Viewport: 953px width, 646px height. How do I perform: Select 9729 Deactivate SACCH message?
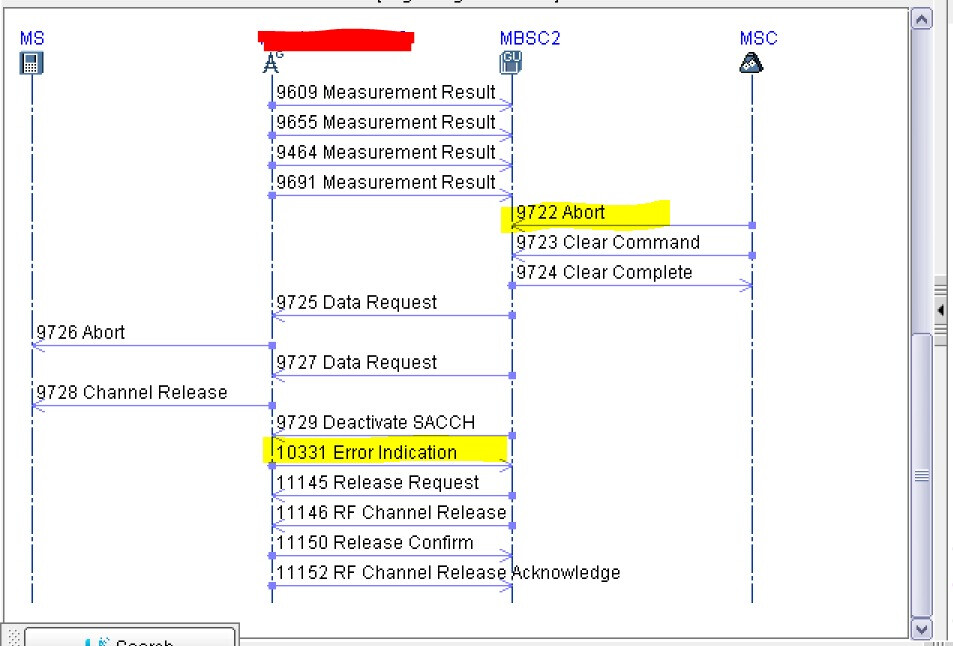click(x=376, y=422)
